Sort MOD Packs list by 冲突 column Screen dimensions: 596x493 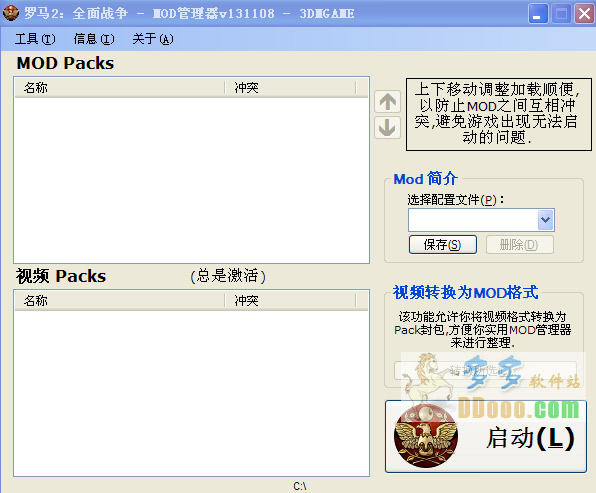[x=290, y=88]
